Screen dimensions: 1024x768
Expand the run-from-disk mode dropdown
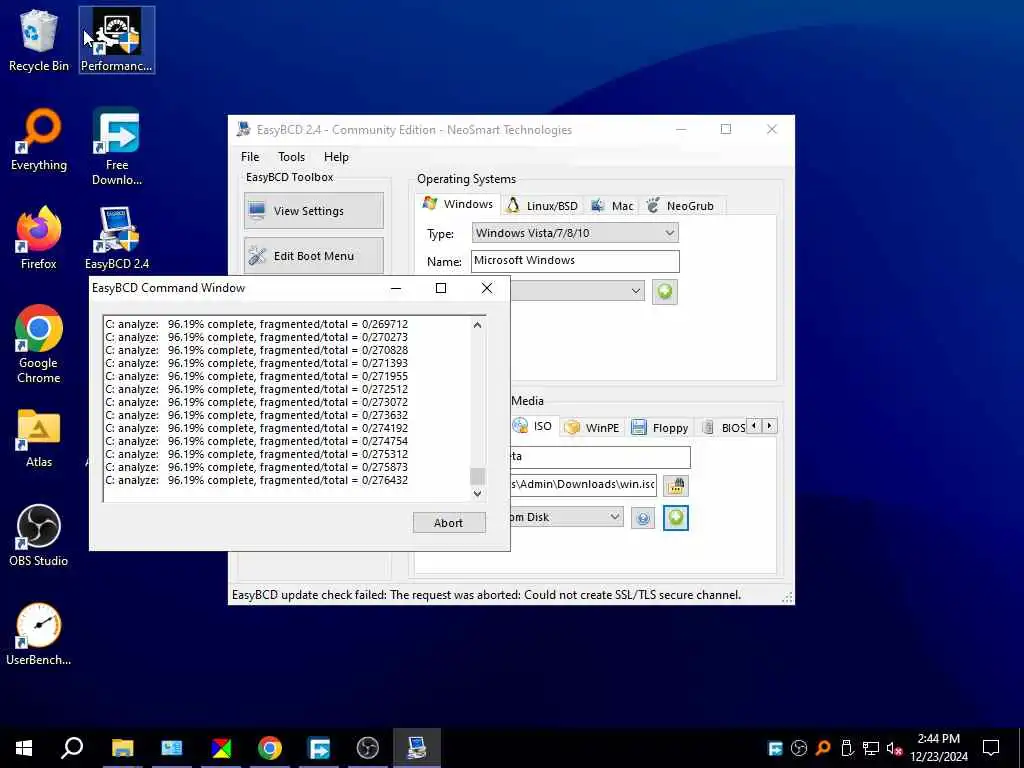coord(567,517)
